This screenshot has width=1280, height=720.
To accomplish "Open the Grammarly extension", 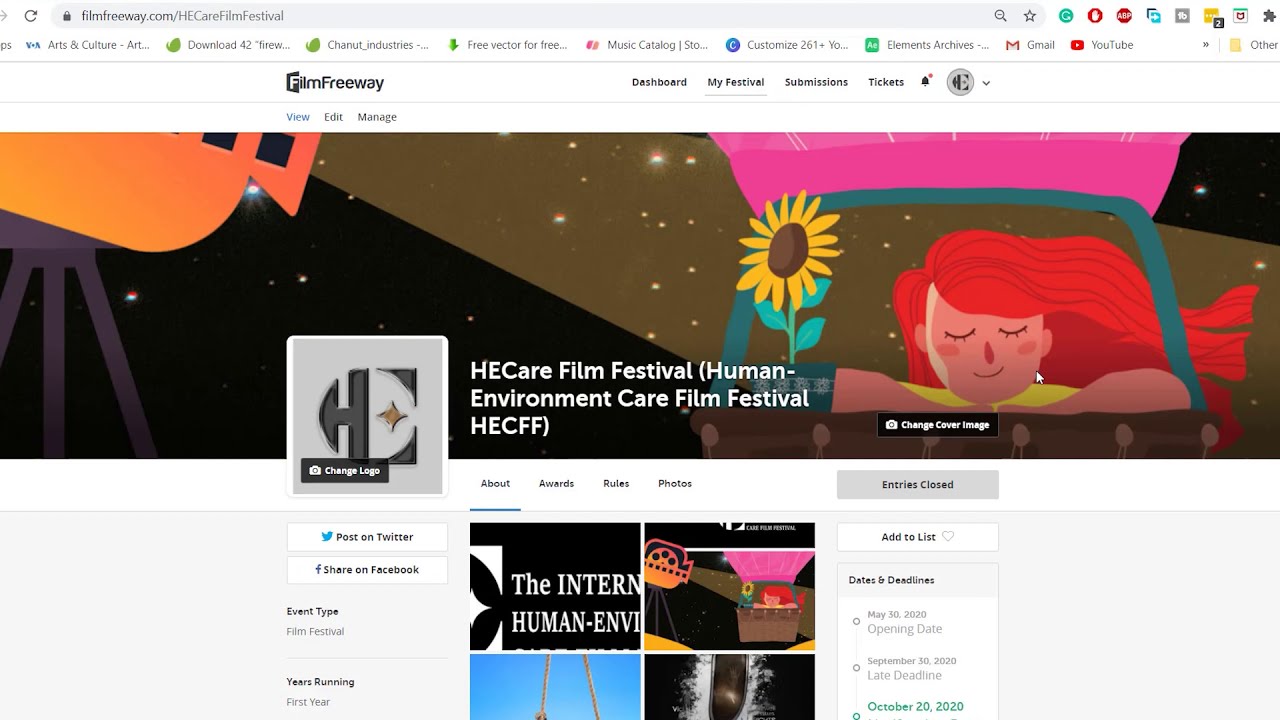I will (x=1066, y=16).
